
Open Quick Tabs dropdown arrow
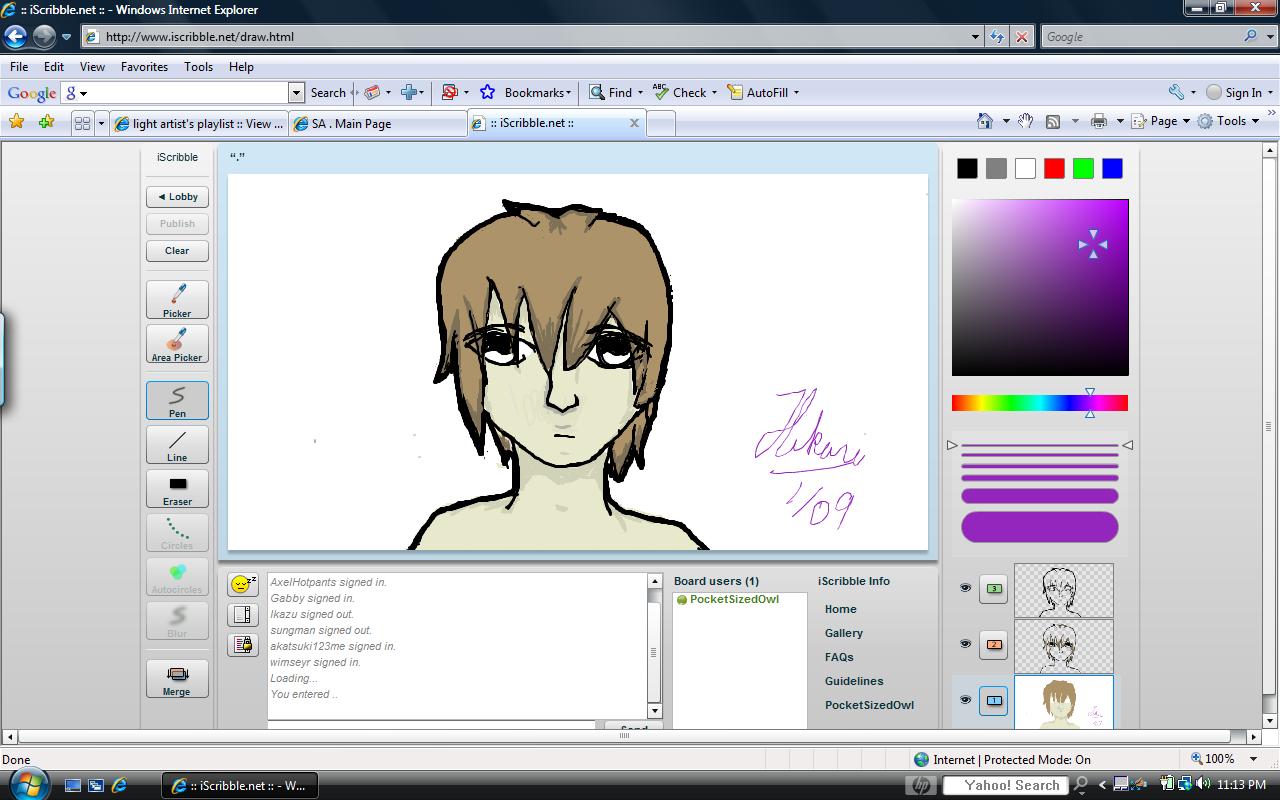point(101,123)
